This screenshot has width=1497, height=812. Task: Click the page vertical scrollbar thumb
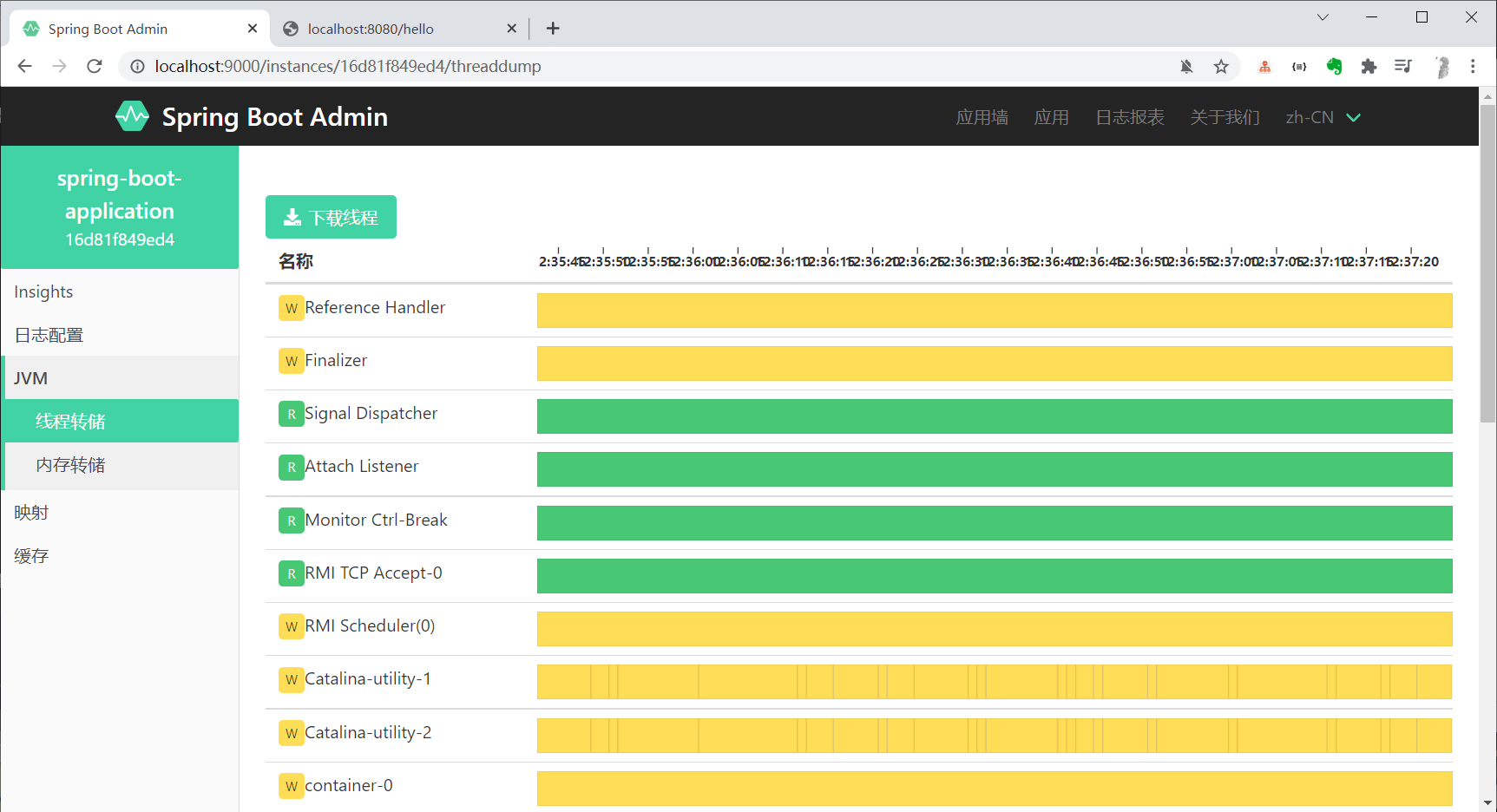point(1487,265)
